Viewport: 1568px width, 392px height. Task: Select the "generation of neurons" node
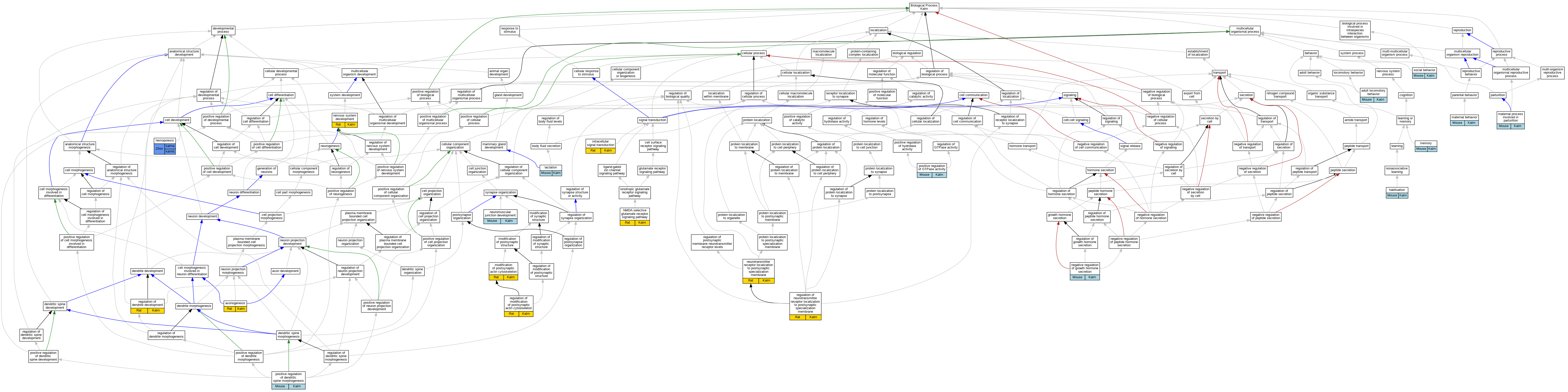pos(266,170)
